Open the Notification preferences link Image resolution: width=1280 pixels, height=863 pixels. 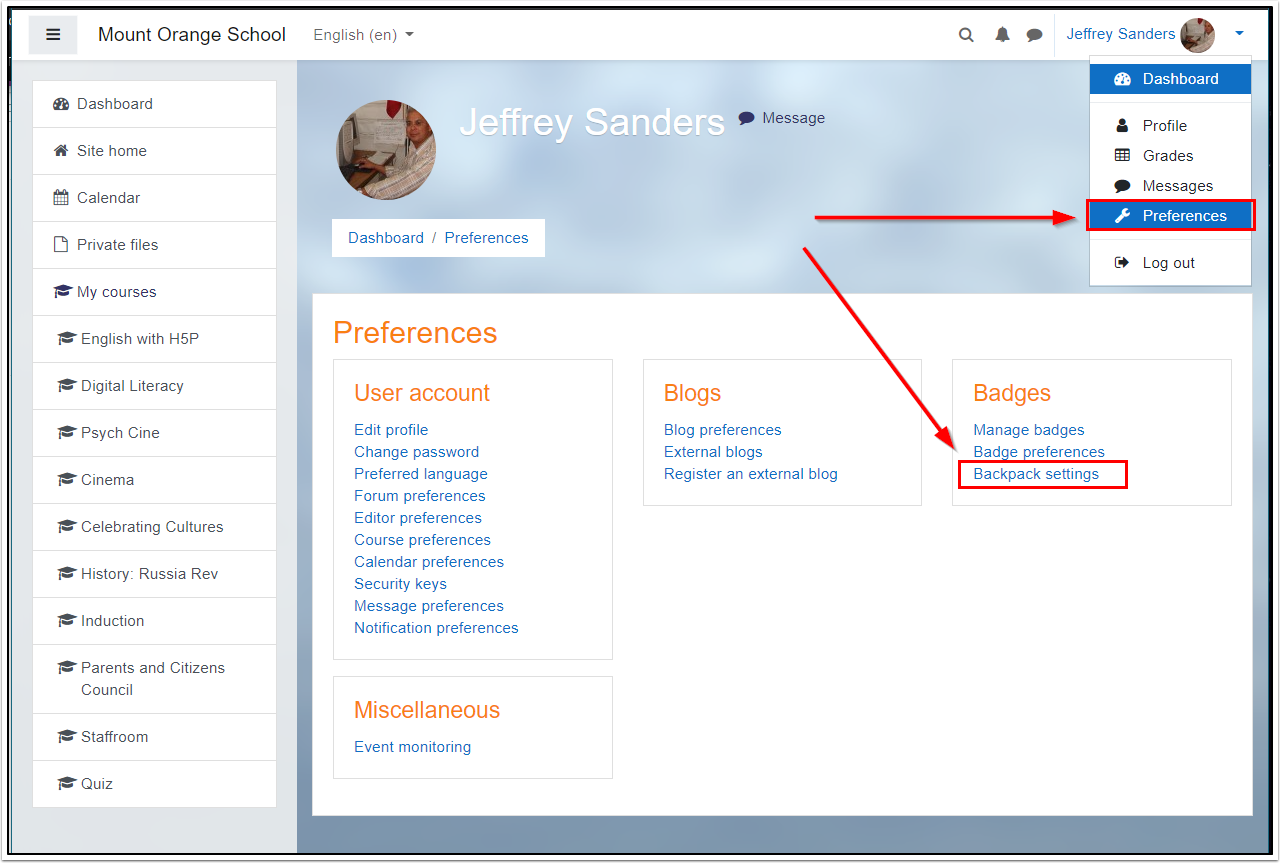pyautogui.click(x=437, y=628)
